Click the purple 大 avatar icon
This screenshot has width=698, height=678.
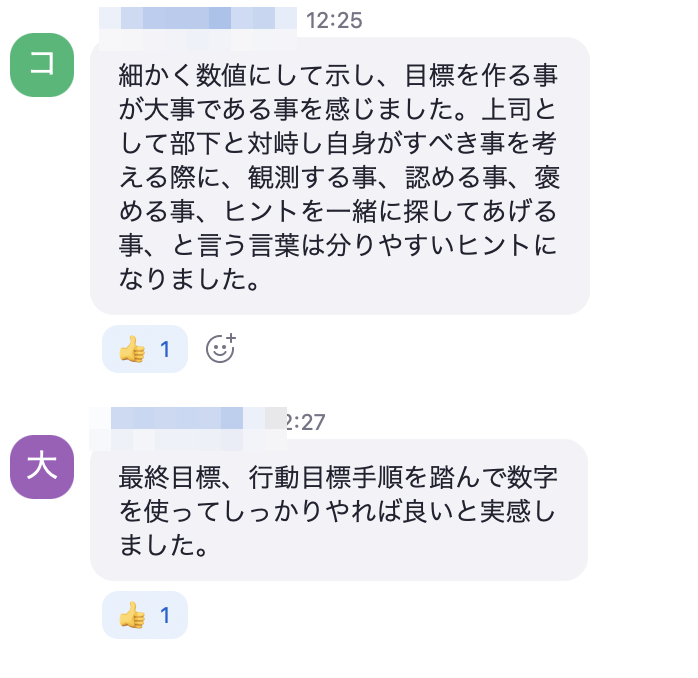click(42, 467)
